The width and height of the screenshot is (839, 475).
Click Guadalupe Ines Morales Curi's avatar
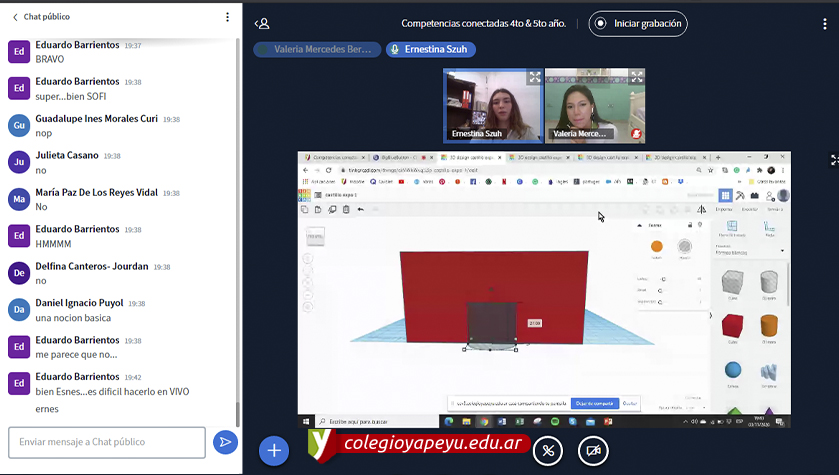[18, 125]
